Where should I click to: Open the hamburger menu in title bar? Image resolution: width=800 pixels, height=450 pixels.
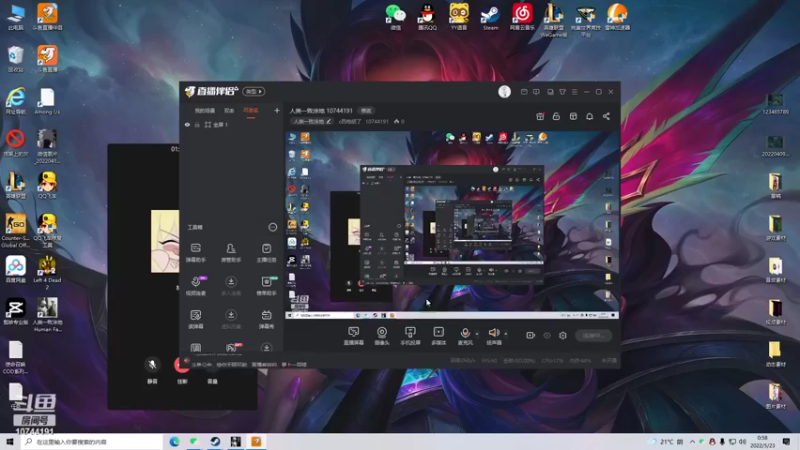[574, 92]
